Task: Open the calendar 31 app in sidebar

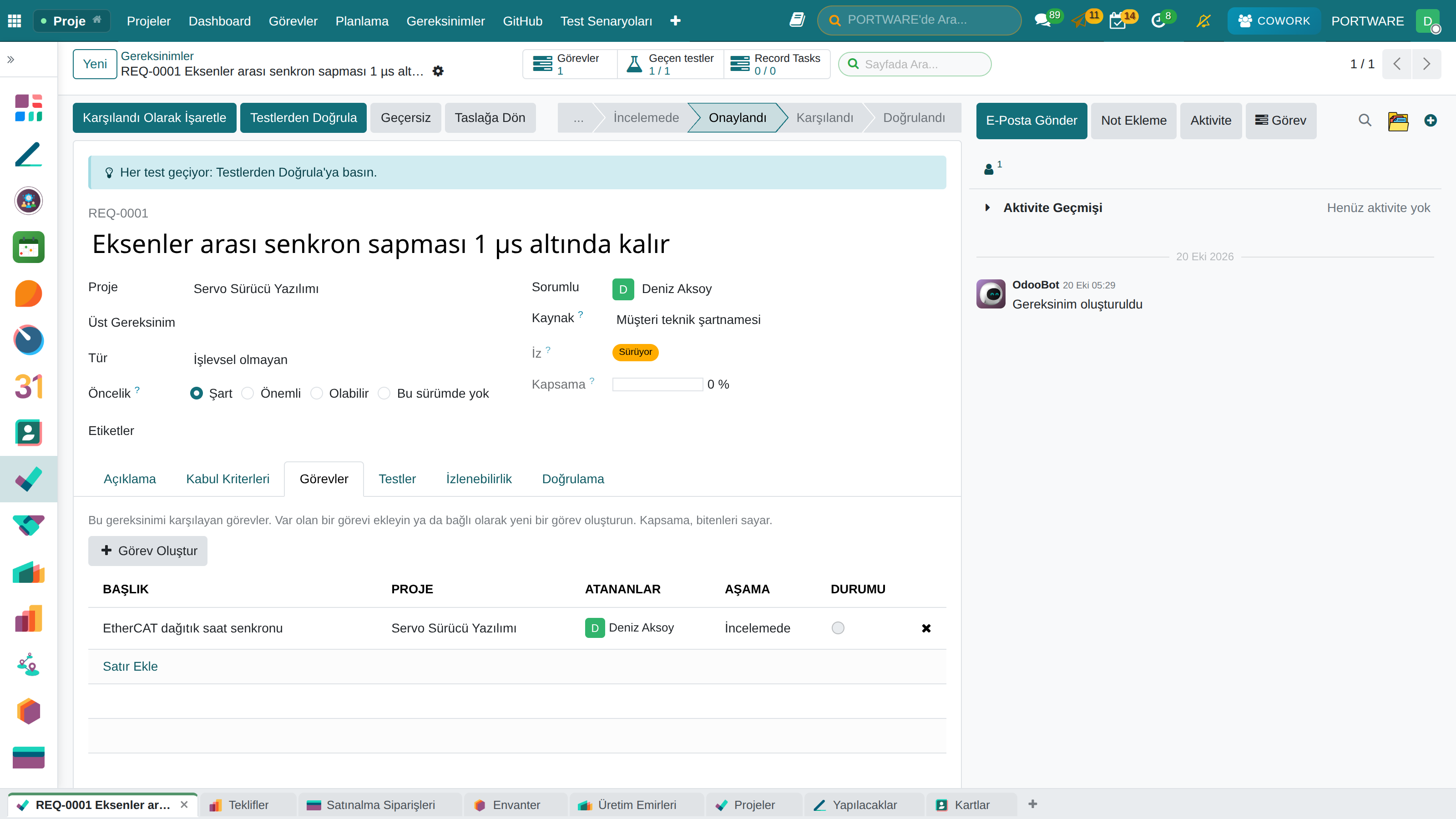Action: click(28, 387)
